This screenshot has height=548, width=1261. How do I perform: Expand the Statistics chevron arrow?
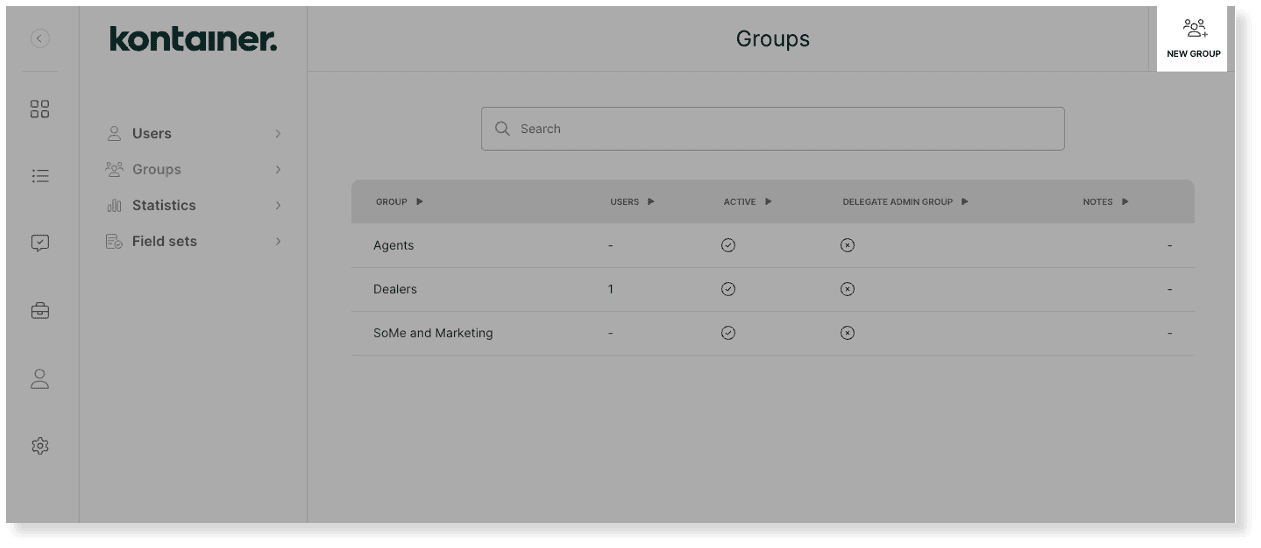coord(278,205)
